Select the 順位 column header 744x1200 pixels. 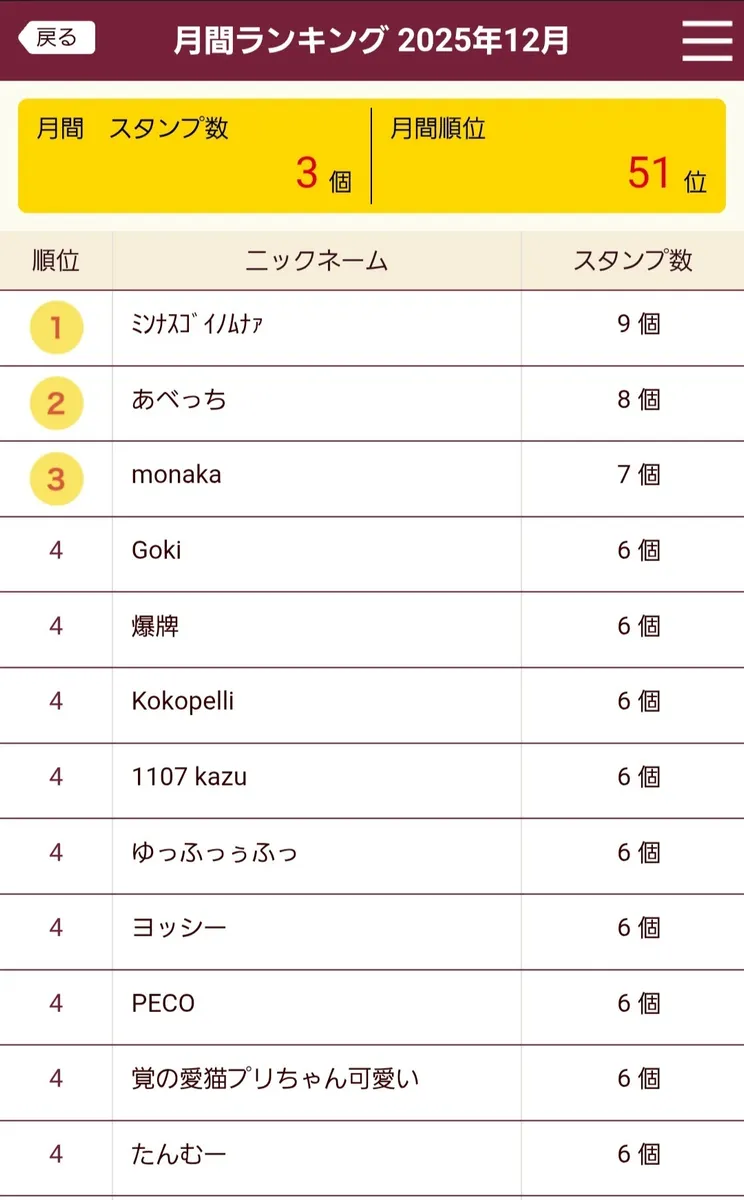coord(56,261)
